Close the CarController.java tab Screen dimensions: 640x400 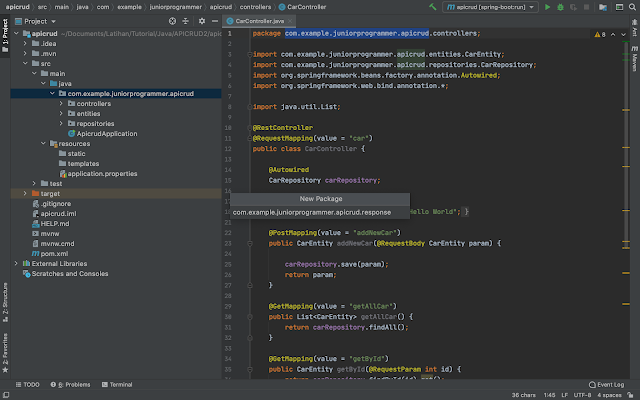[290, 21]
